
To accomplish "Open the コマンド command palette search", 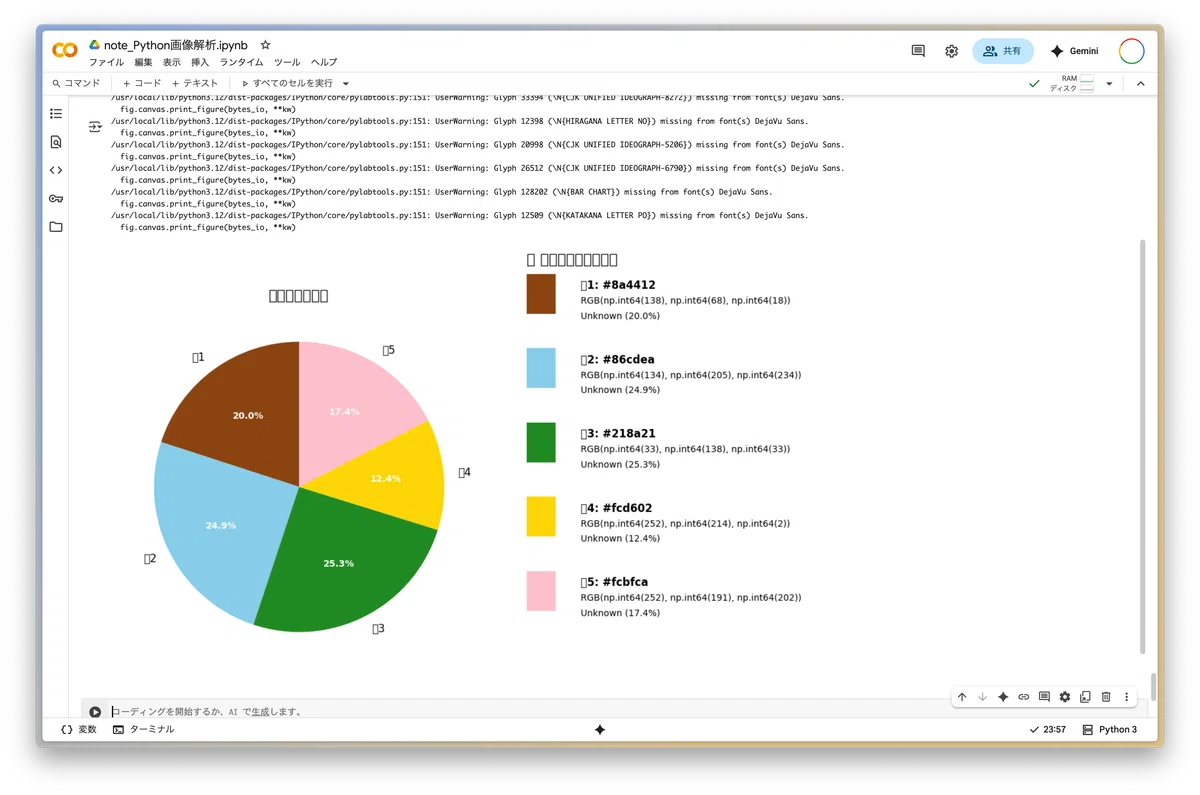I will point(76,84).
